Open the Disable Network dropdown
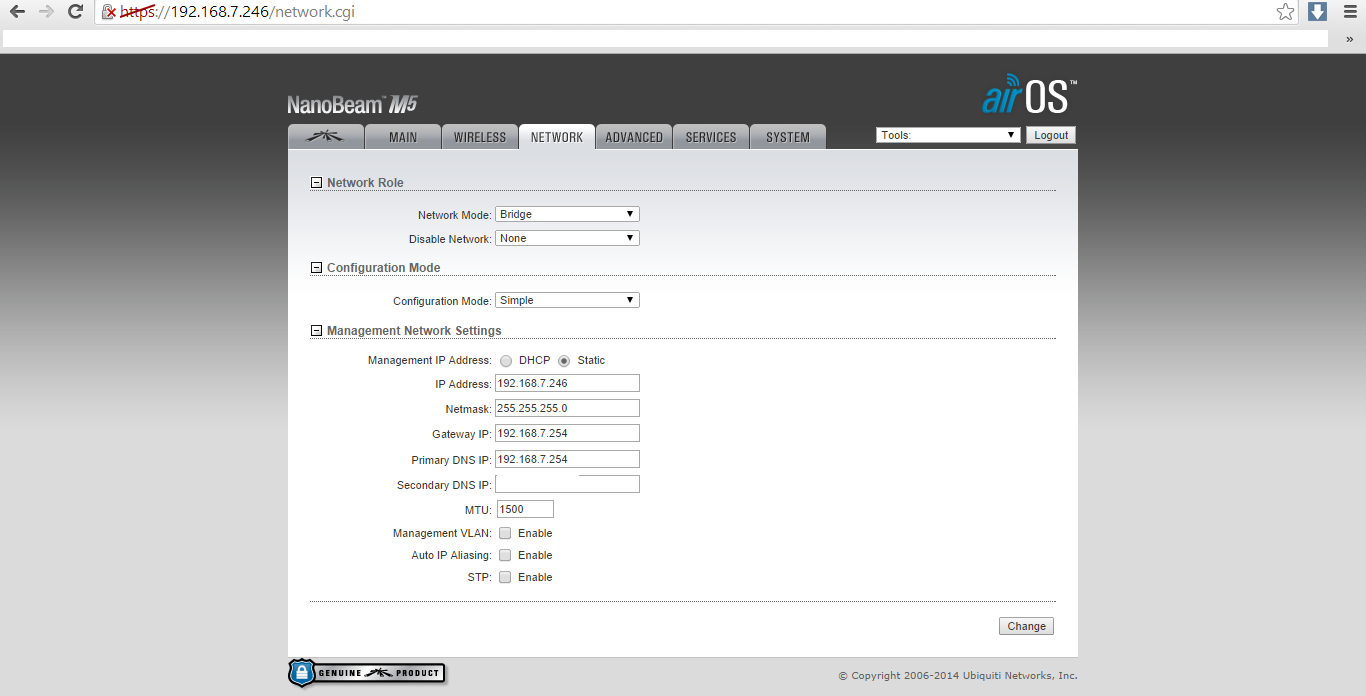Viewport: 1366px width, 696px height. [567, 238]
